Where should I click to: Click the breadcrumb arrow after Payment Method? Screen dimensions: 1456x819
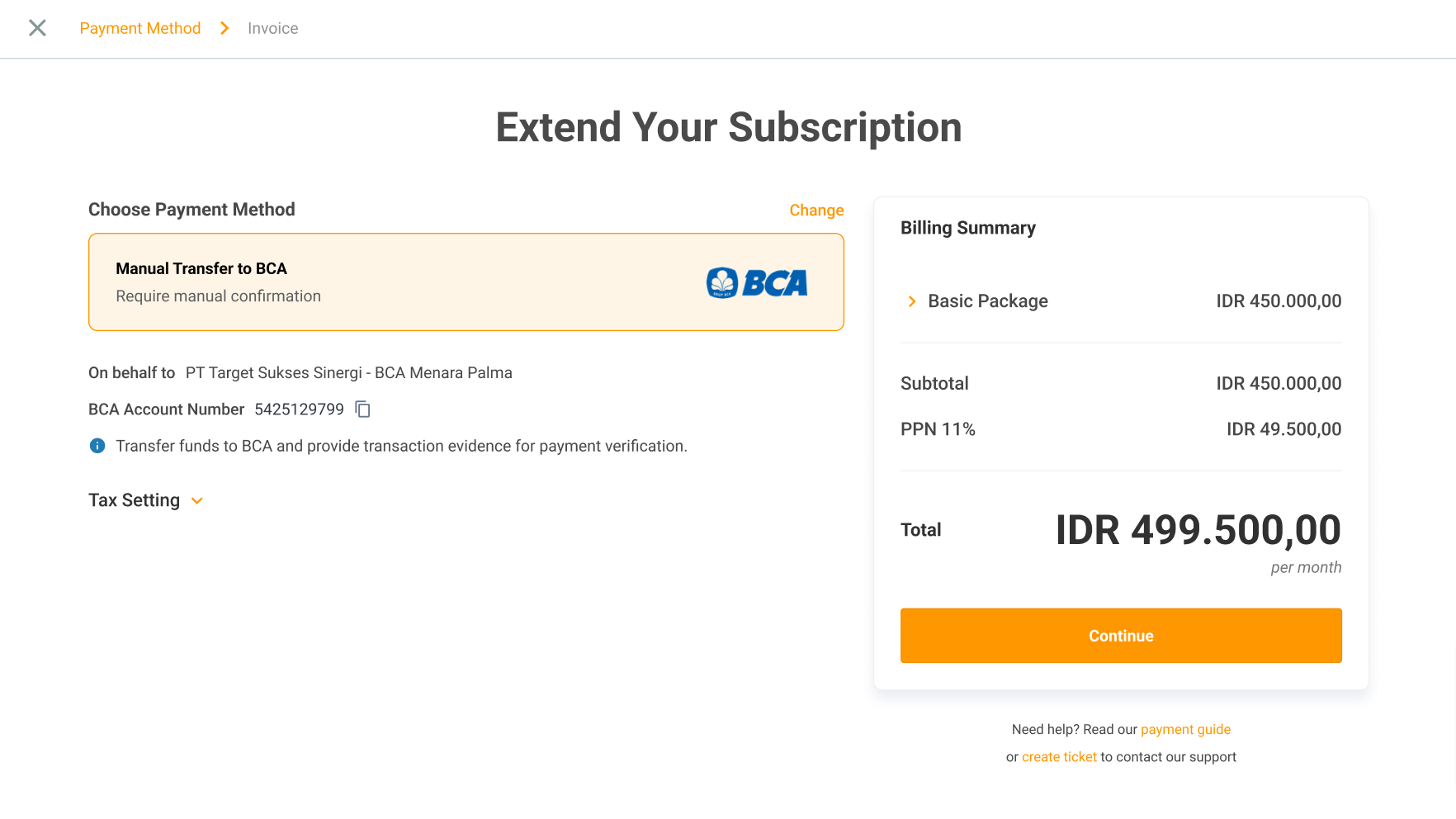pos(225,28)
